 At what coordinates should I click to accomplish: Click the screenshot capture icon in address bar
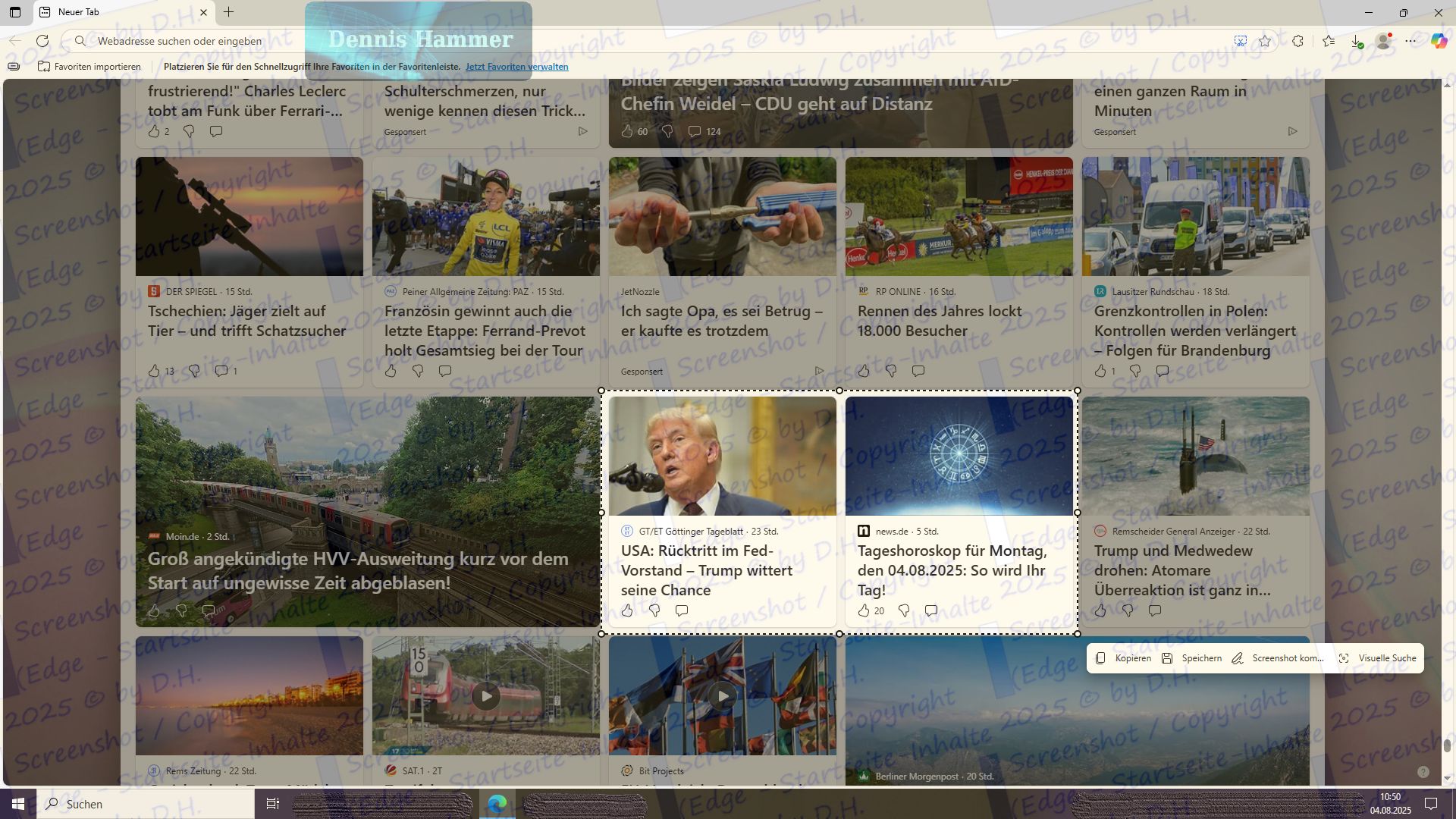[x=1241, y=41]
